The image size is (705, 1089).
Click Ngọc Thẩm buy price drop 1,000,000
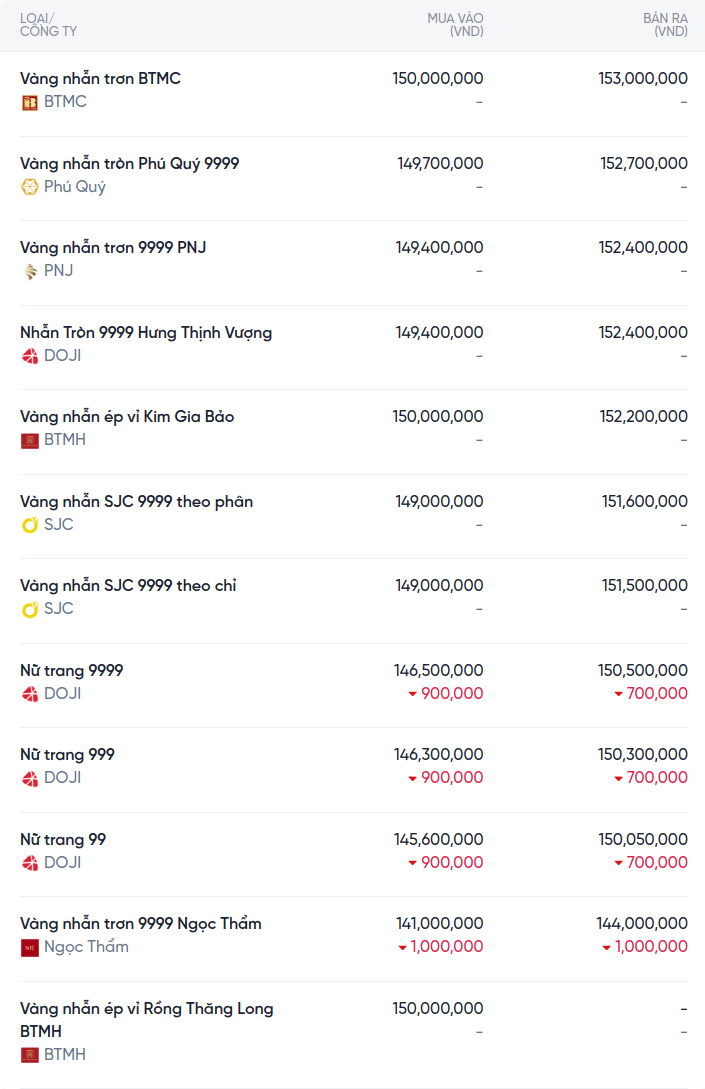(x=440, y=947)
